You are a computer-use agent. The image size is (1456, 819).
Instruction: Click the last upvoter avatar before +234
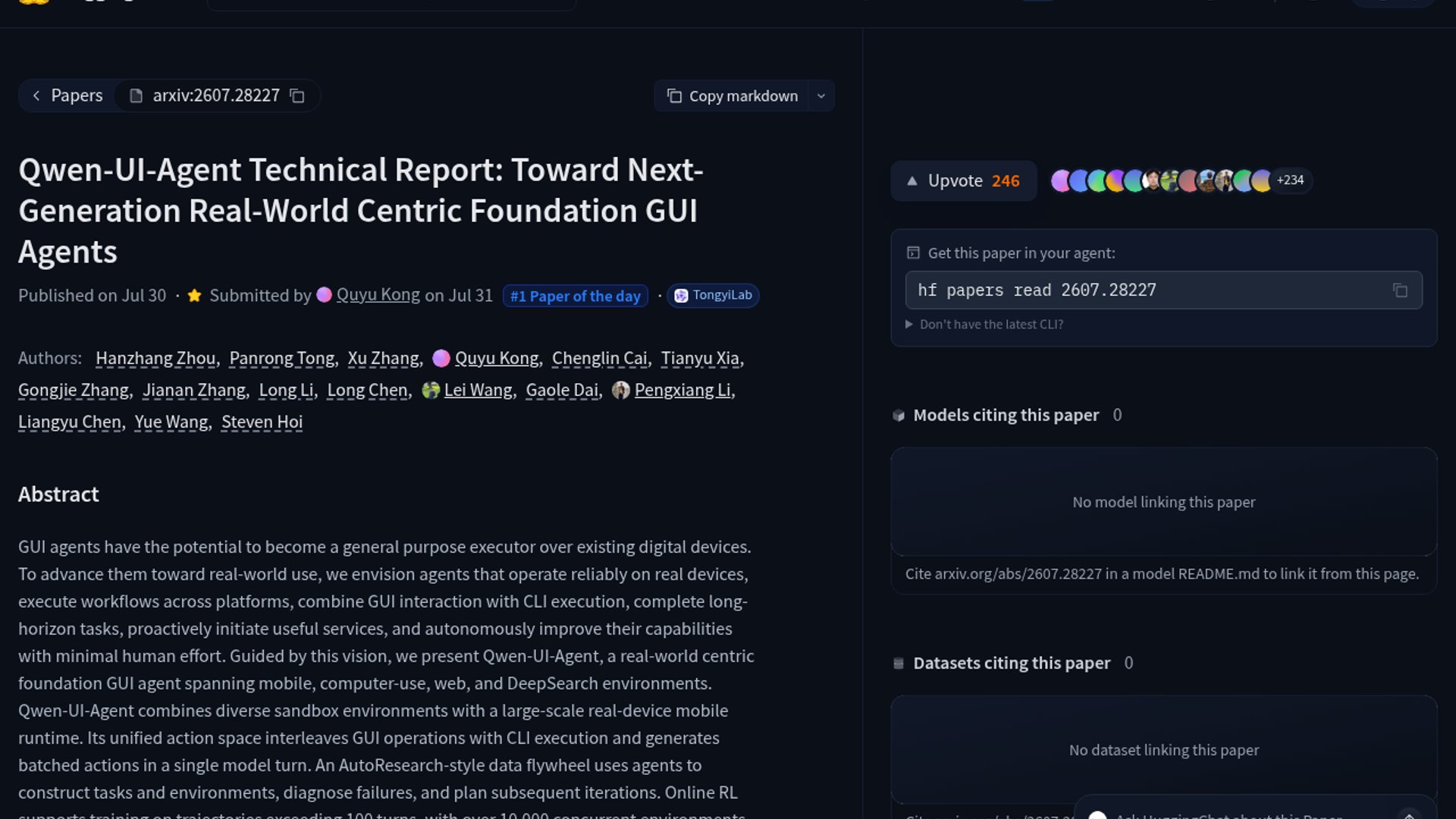1261,180
